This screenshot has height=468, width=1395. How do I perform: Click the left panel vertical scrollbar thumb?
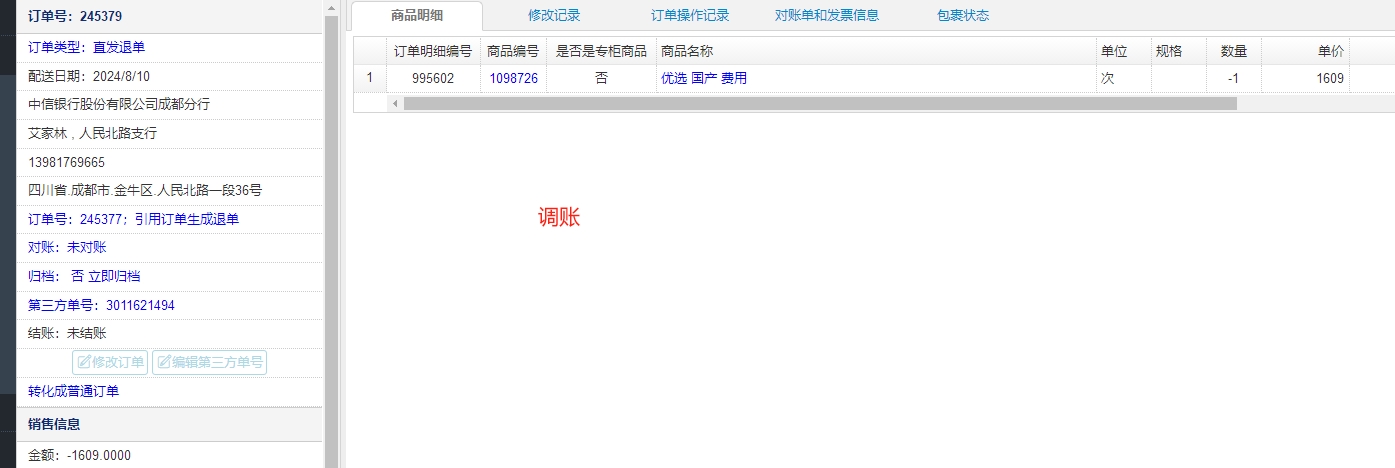click(x=332, y=242)
